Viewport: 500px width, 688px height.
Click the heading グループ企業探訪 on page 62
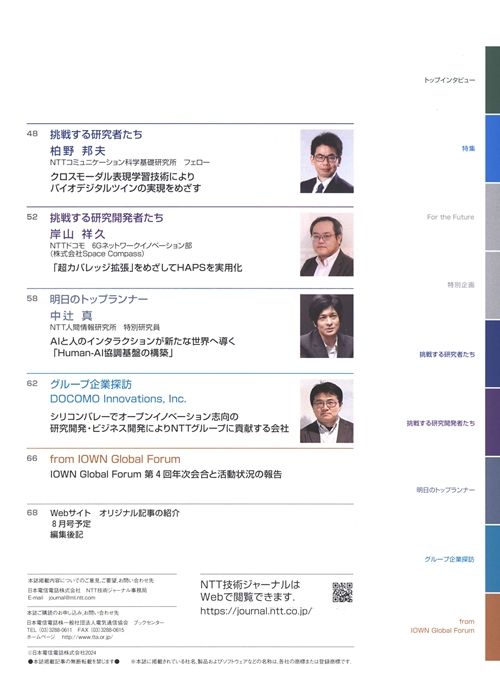[91, 384]
